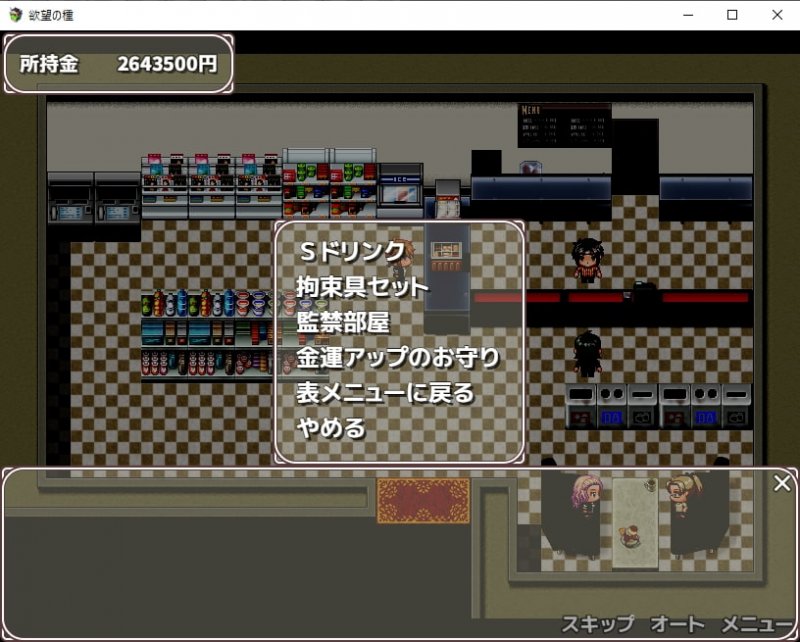Click the 所持金 money display box
Viewport: 800px width, 642px height.
[119, 64]
